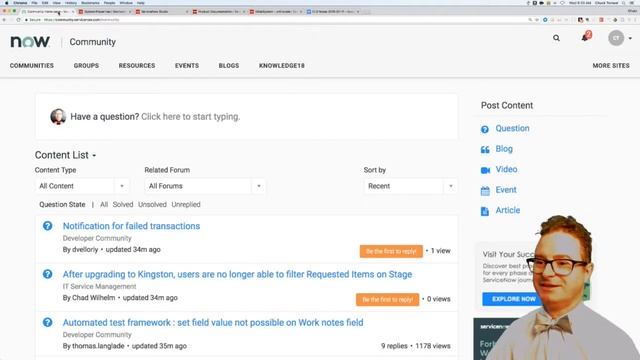Click the browser reload button
Viewport: 640px width, 360px height.
[x=18, y=20]
